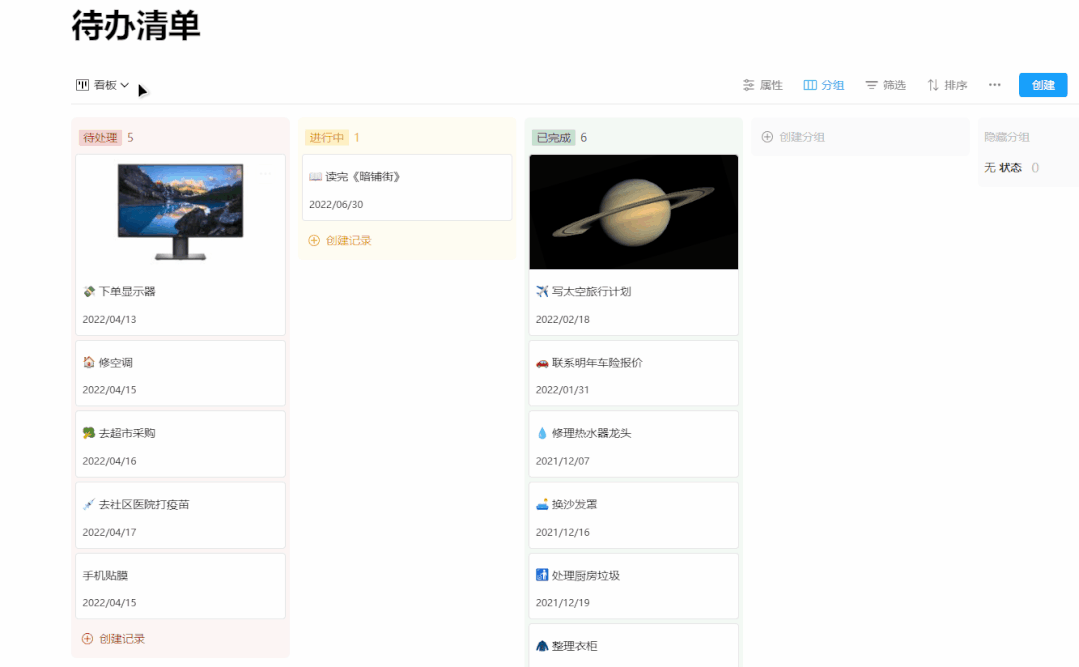Image resolution: width=1079 pixels, height=667 pixels.
Task: Click the 分组 column-grouping icon
Action: pos(808,85)
